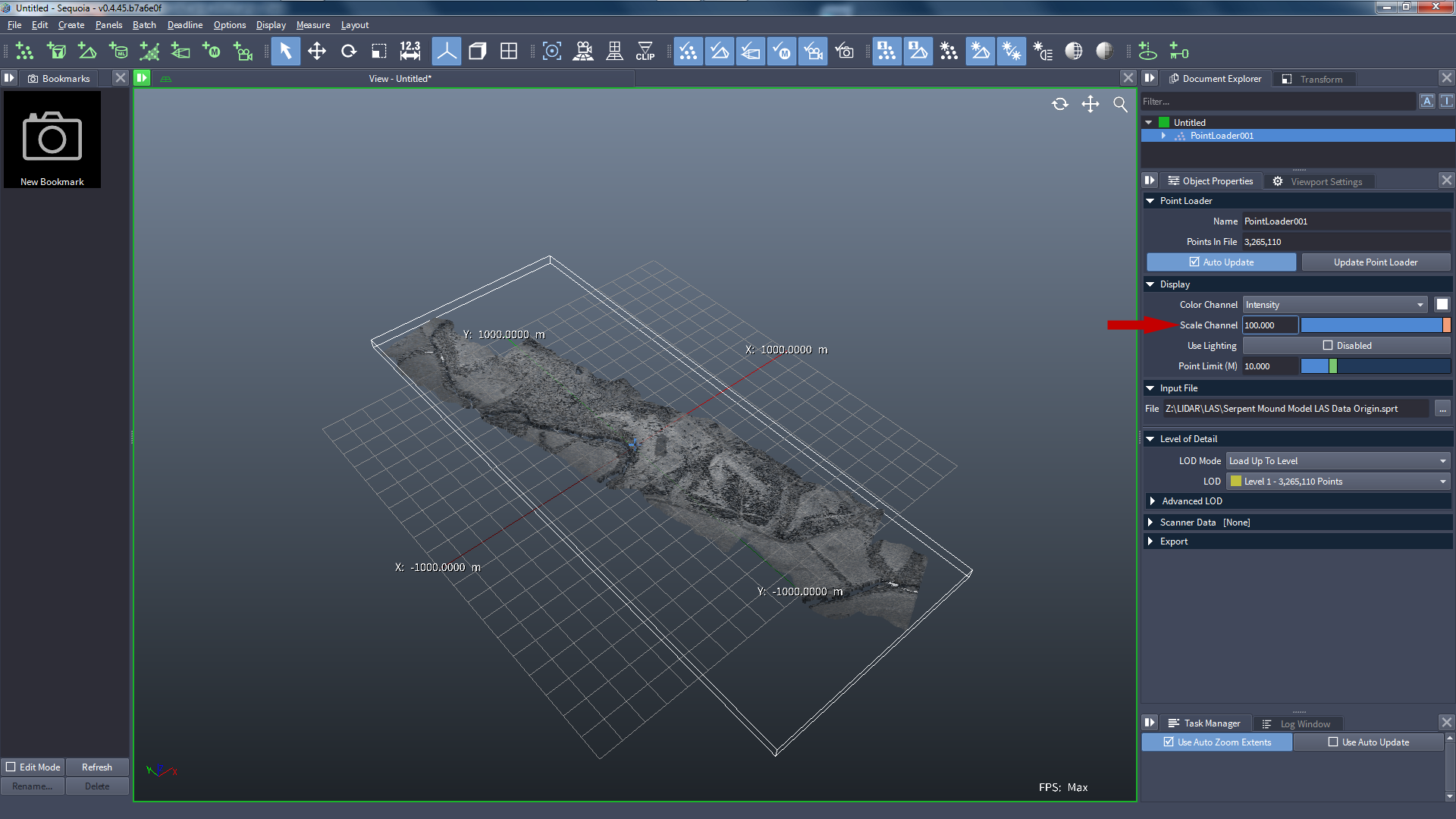The image size is (1456, 819).
Task: Collapse the Level of Detail section
Action: 1150,438
